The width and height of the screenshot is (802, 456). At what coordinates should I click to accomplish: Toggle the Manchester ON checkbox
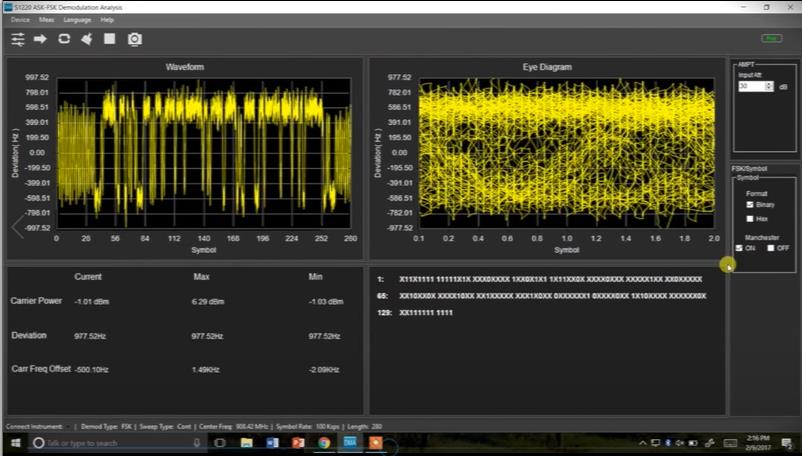point(739,248)
